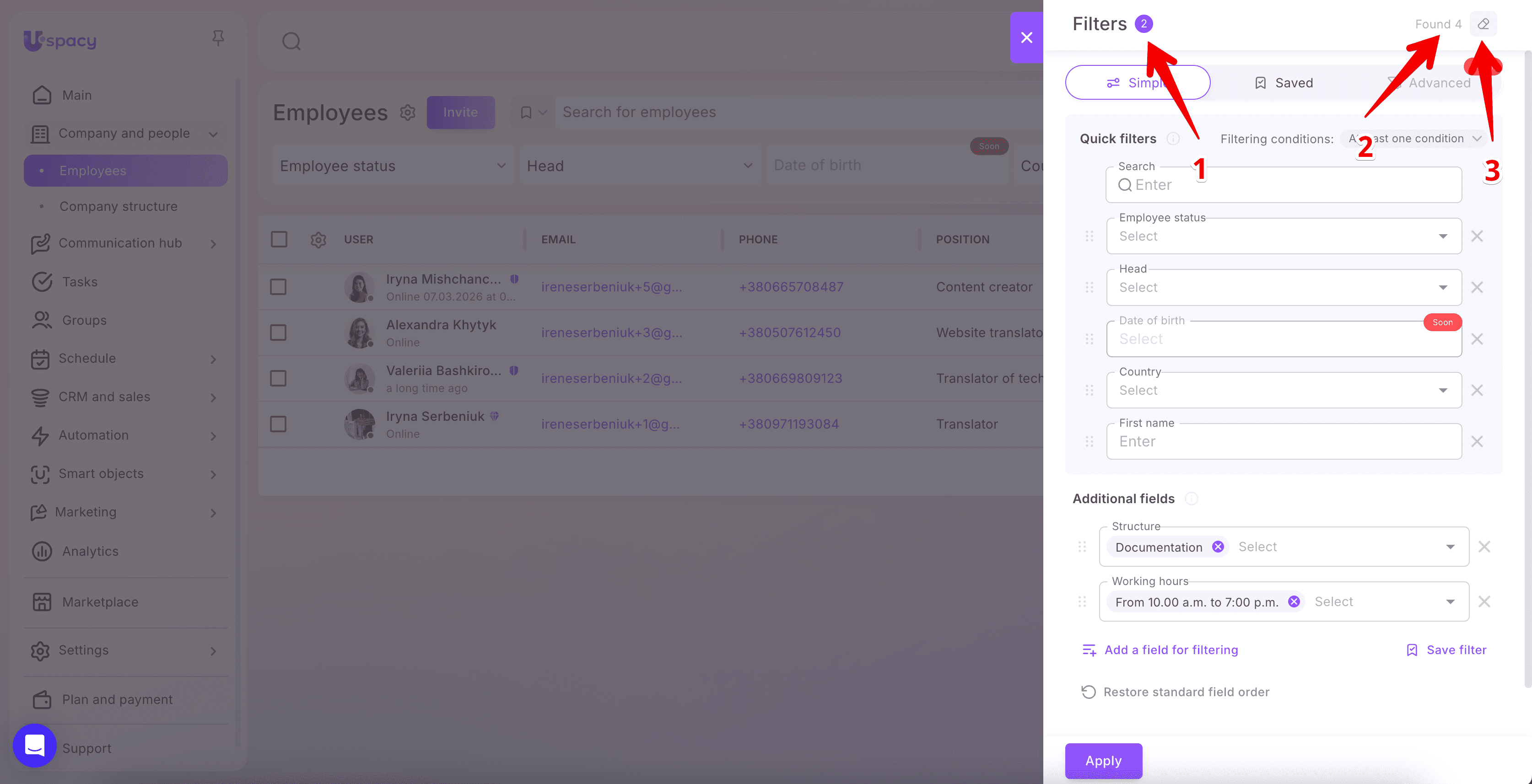The width and height of the screenshot is (1532, 784).
Task: Grab the Structure field drag handle
Action: pyautogui.click(x=1082, y=547)
